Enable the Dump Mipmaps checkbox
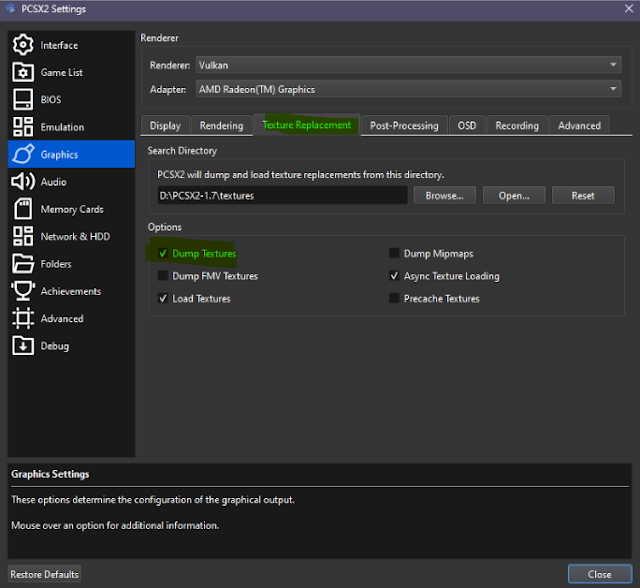The width and height of the screenshot is (640, 588). tap(394, 253)
